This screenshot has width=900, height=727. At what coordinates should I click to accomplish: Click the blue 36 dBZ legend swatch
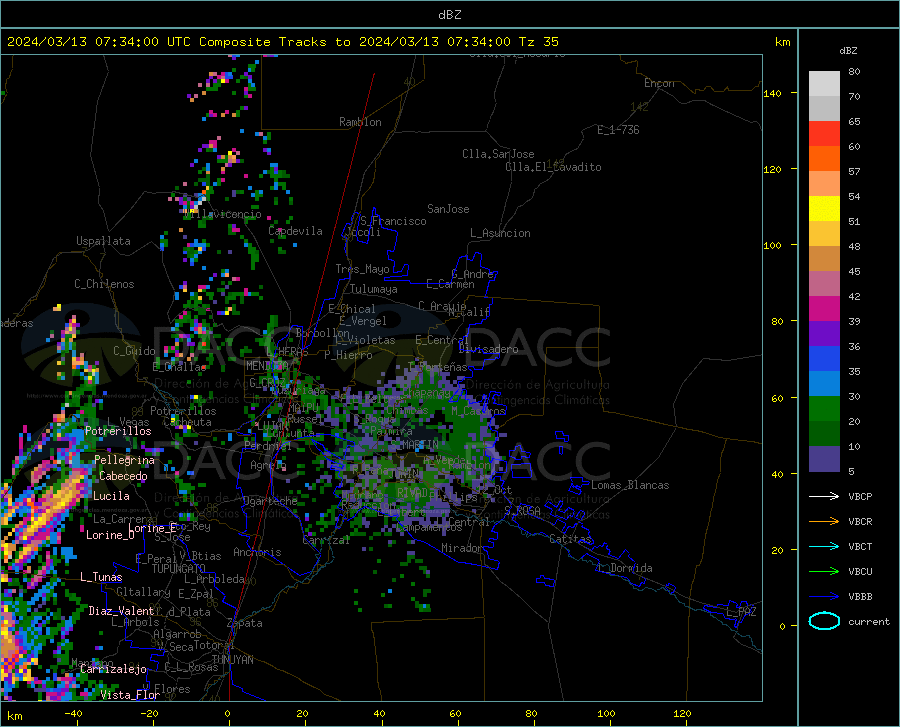point(824,359)
